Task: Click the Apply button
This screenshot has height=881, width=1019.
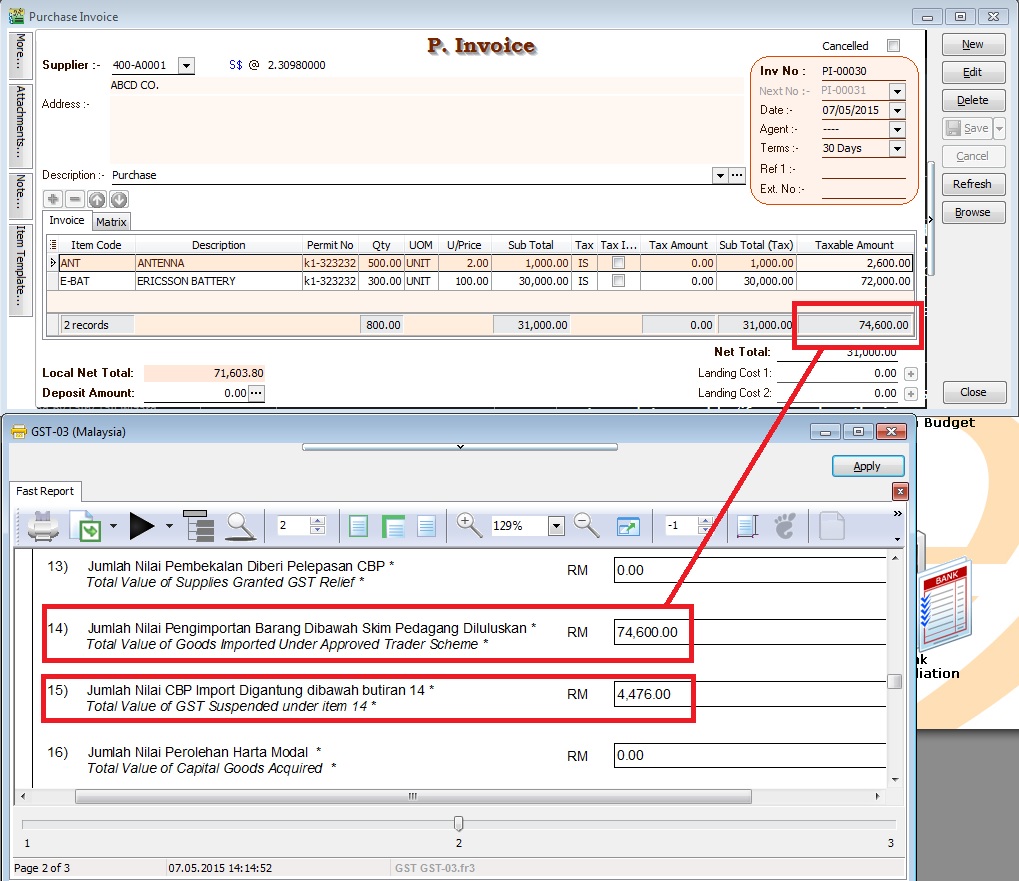Action: pos(867,466)
